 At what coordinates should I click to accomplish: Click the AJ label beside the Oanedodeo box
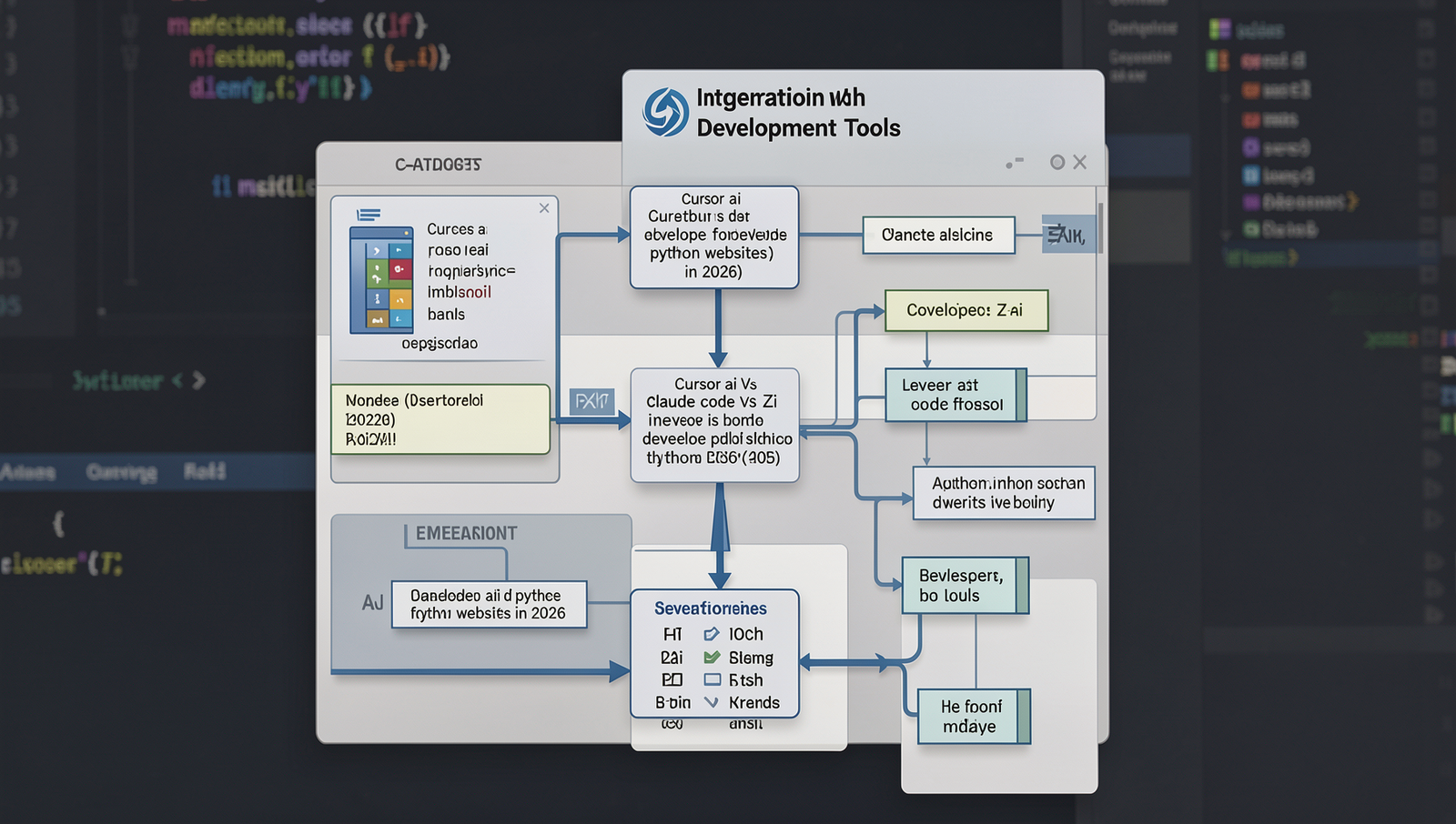[x=372, y=603]
